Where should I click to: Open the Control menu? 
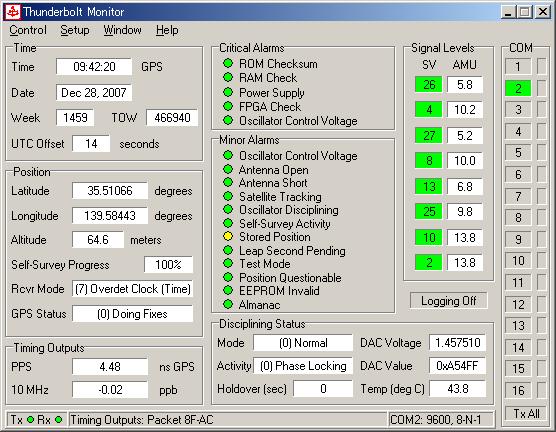pos(28,30)
